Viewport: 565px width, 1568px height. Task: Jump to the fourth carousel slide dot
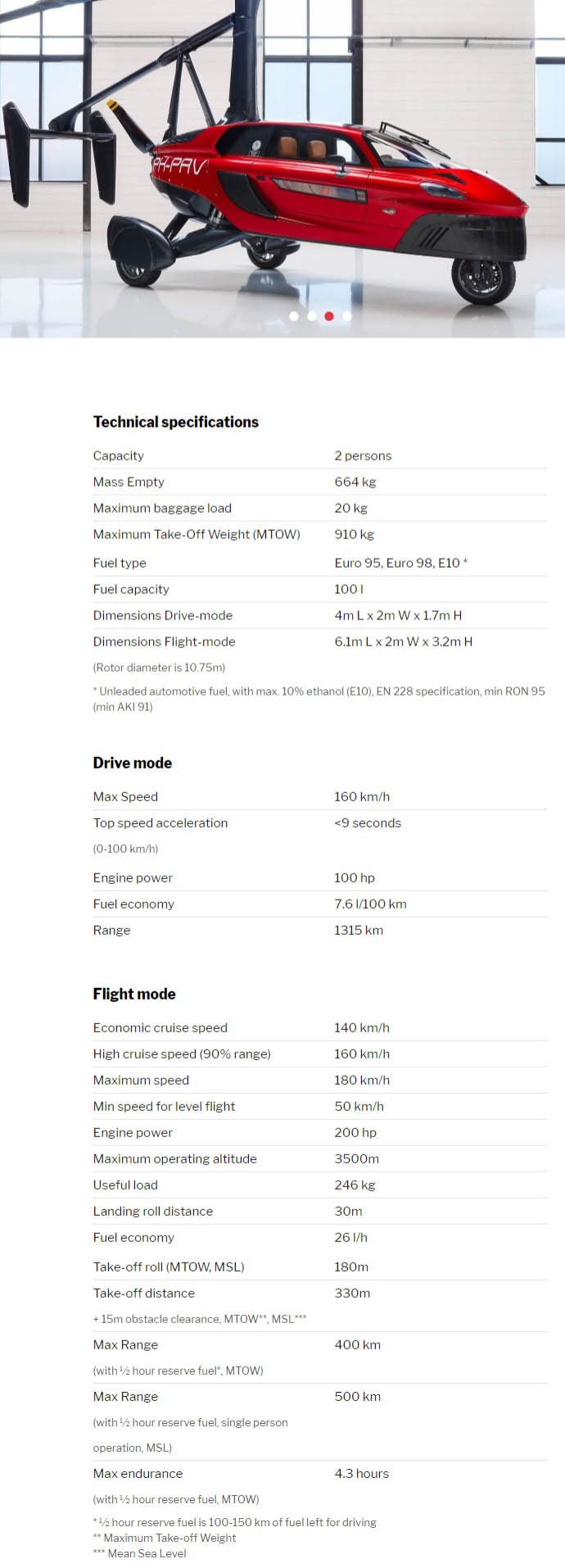pyautogui.click(x=347, y=316)
